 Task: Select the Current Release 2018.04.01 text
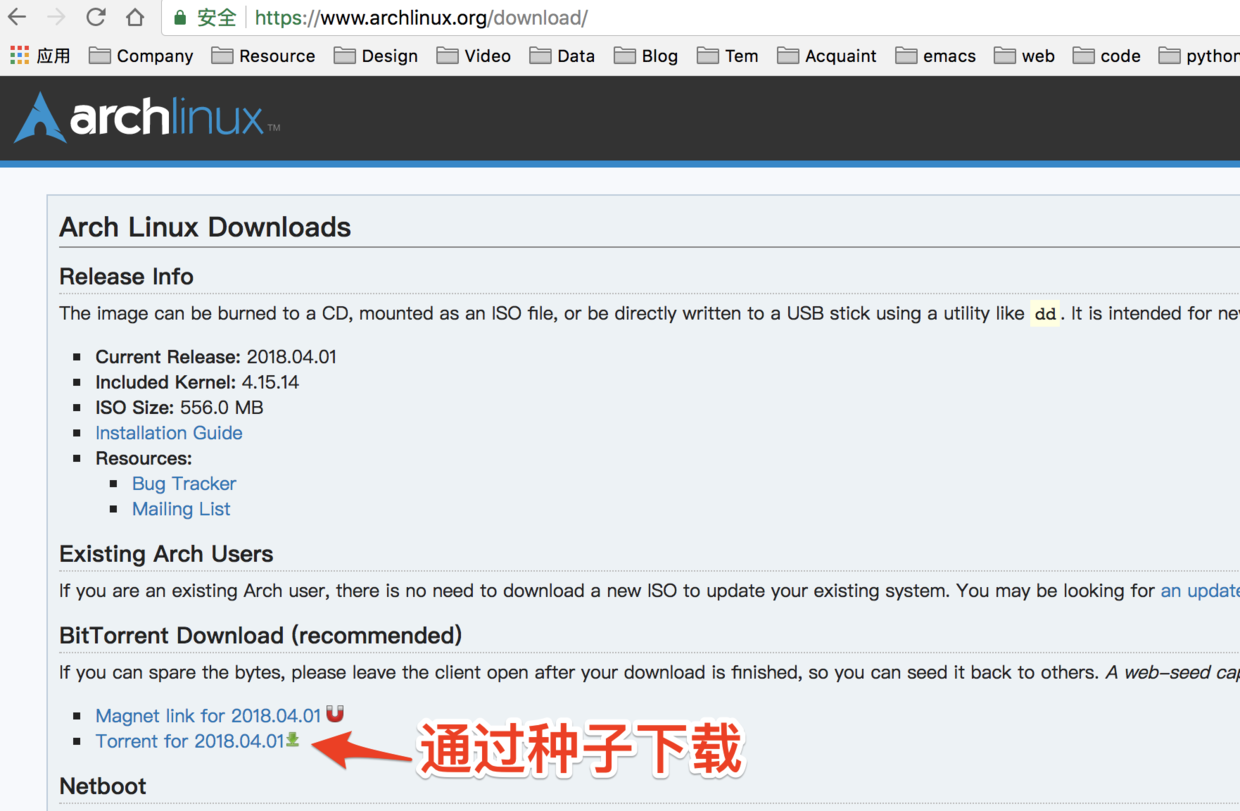tap(216, 357)
